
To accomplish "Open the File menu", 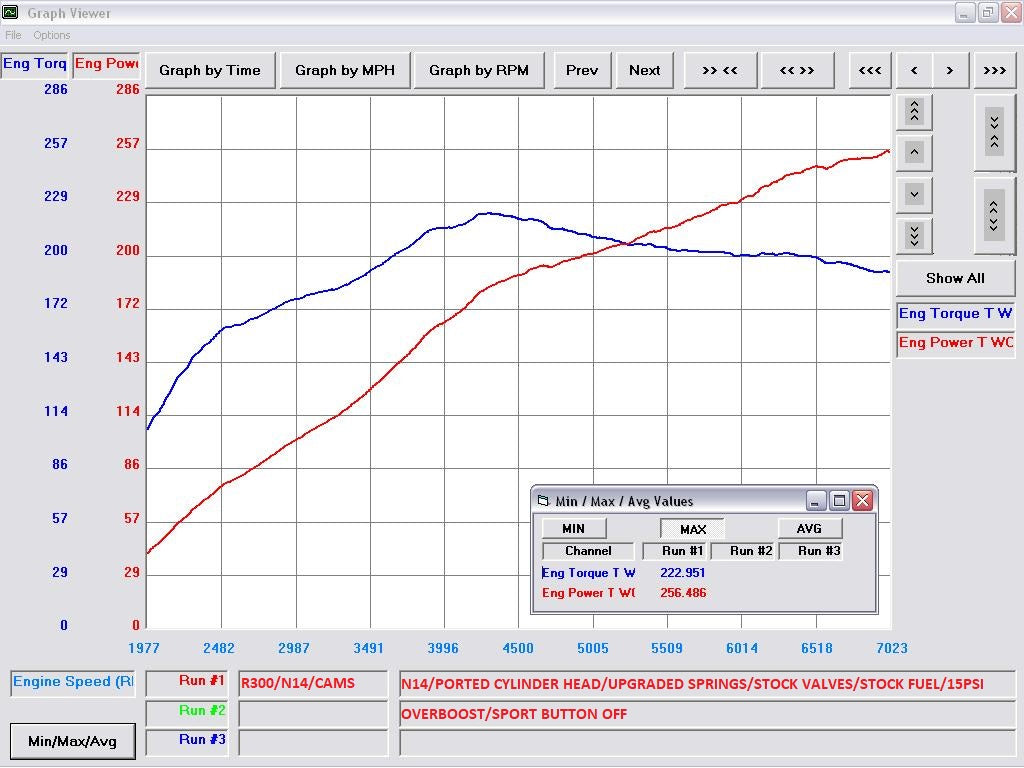I will (13, 35).
